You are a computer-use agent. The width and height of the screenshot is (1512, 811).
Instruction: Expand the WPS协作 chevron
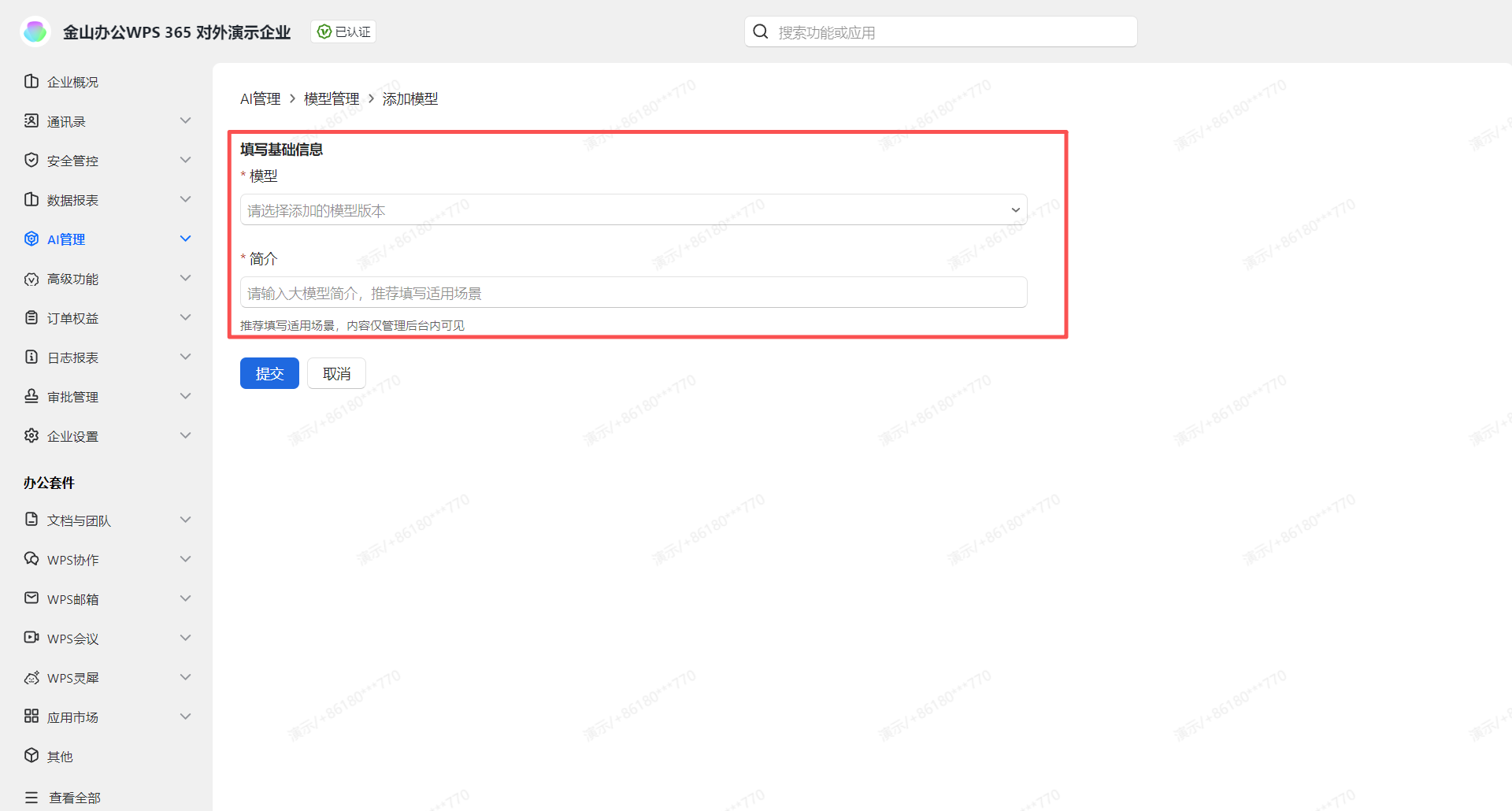186,559
